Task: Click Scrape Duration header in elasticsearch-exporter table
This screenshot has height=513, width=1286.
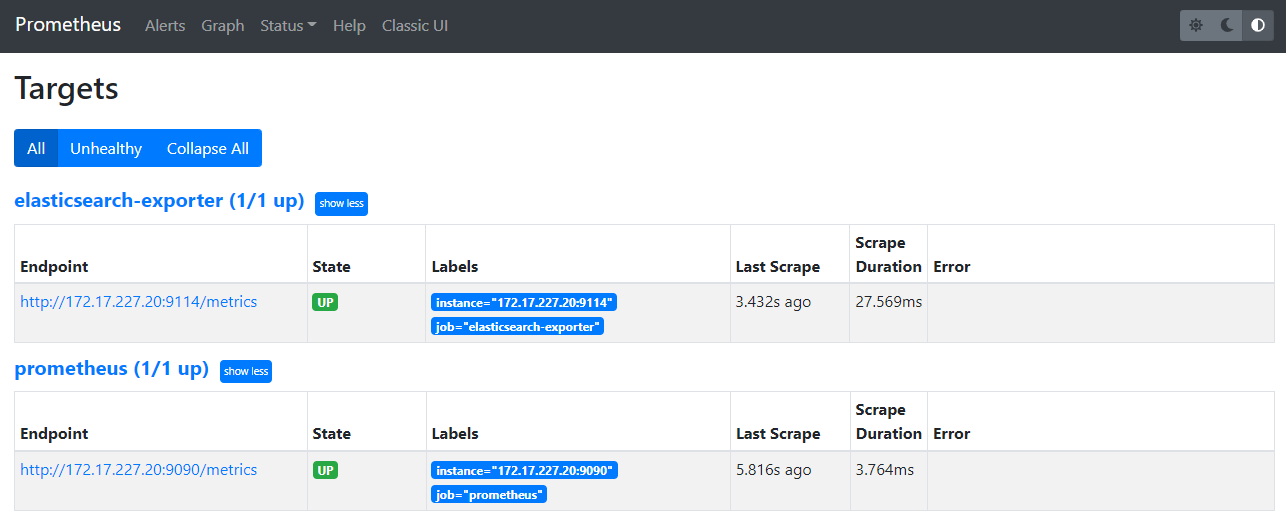Action: pos(888,255)
